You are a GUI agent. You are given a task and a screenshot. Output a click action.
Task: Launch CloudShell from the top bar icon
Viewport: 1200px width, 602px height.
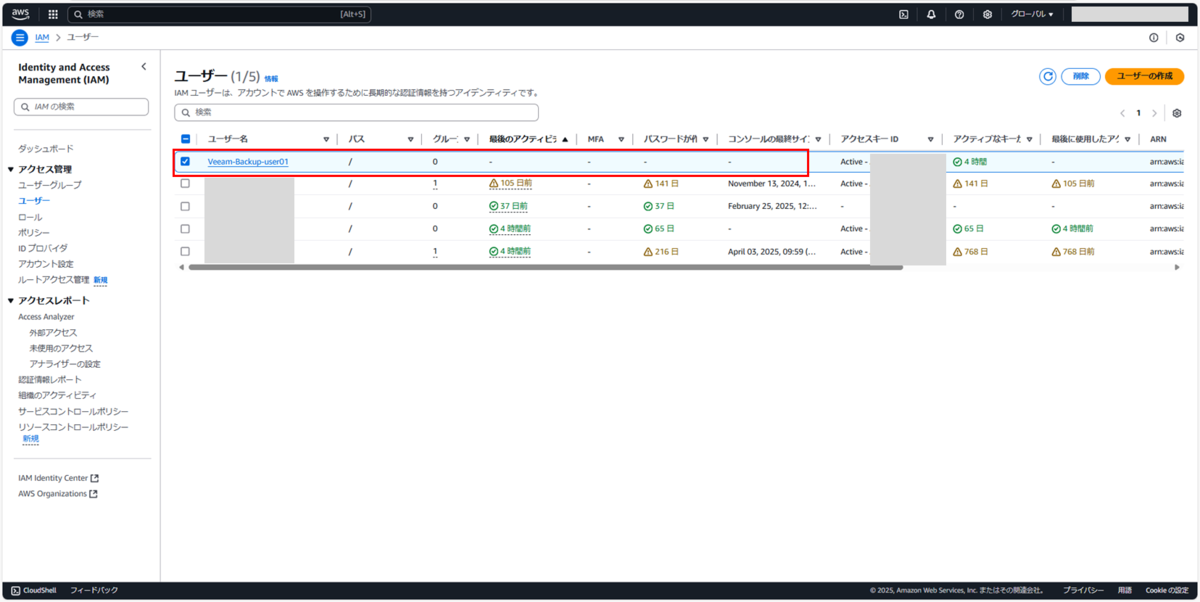[x=903, y=14]
